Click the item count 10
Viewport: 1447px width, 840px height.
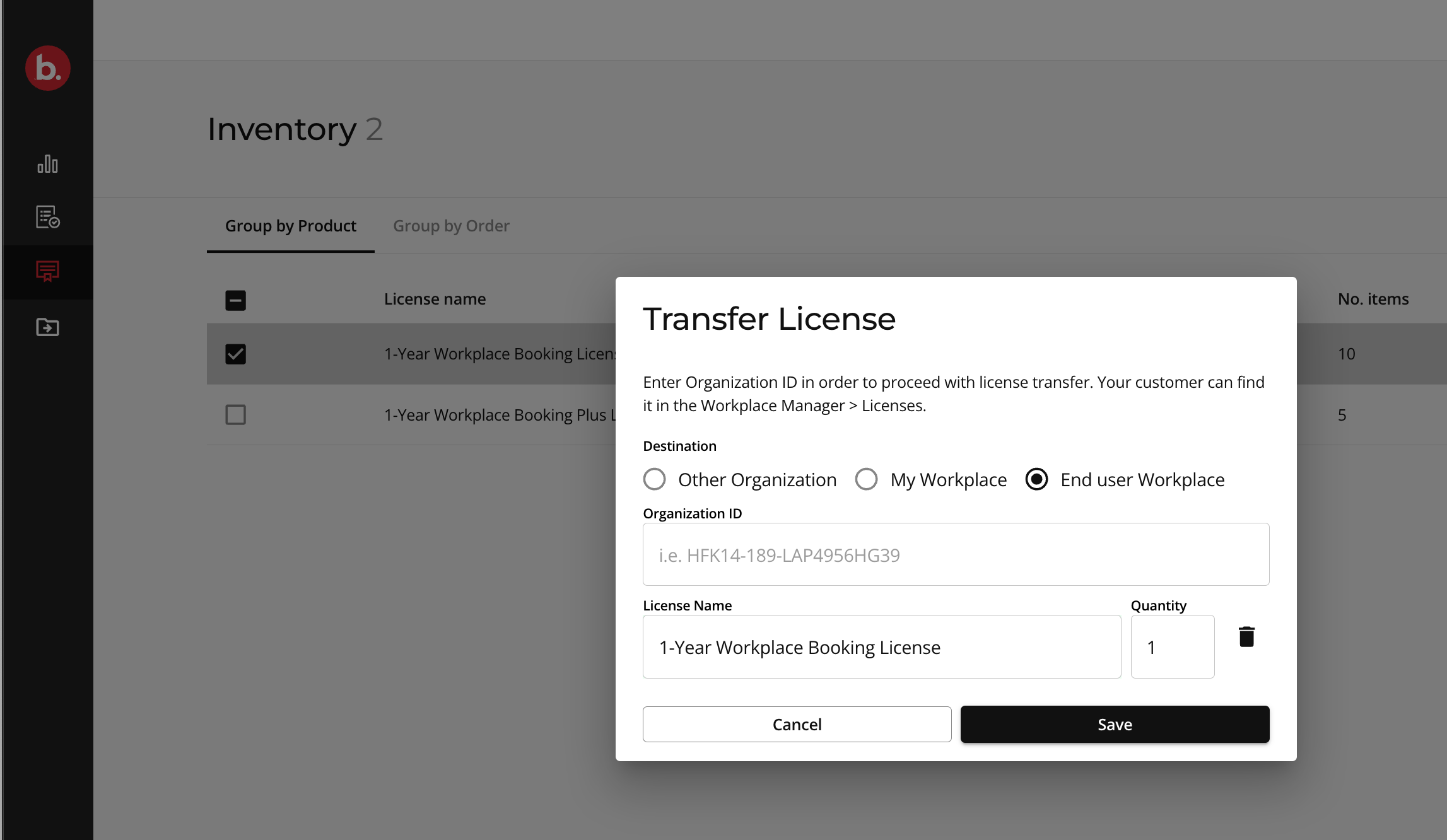click(1347, 354)
